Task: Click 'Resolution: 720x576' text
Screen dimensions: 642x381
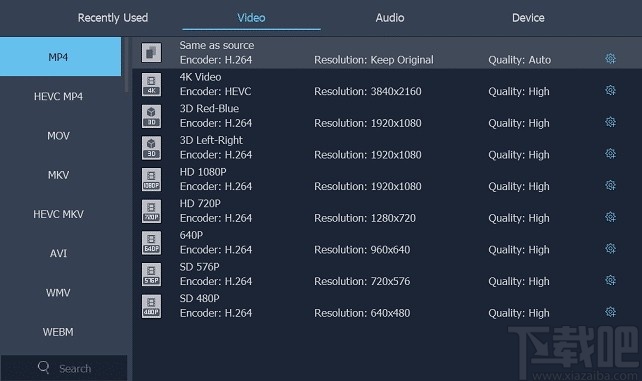Action: coord(362,282)
